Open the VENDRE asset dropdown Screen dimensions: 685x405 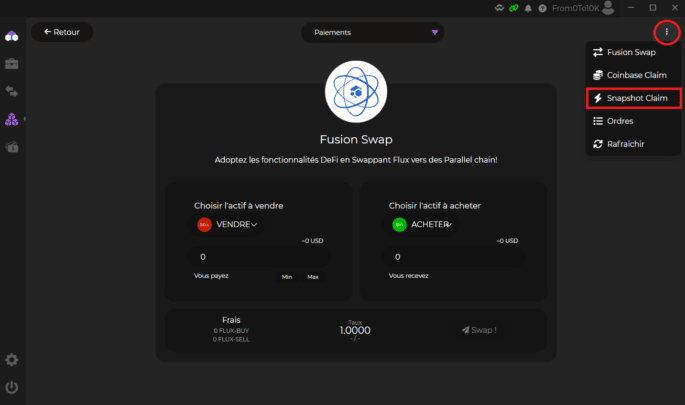point(228,225)
